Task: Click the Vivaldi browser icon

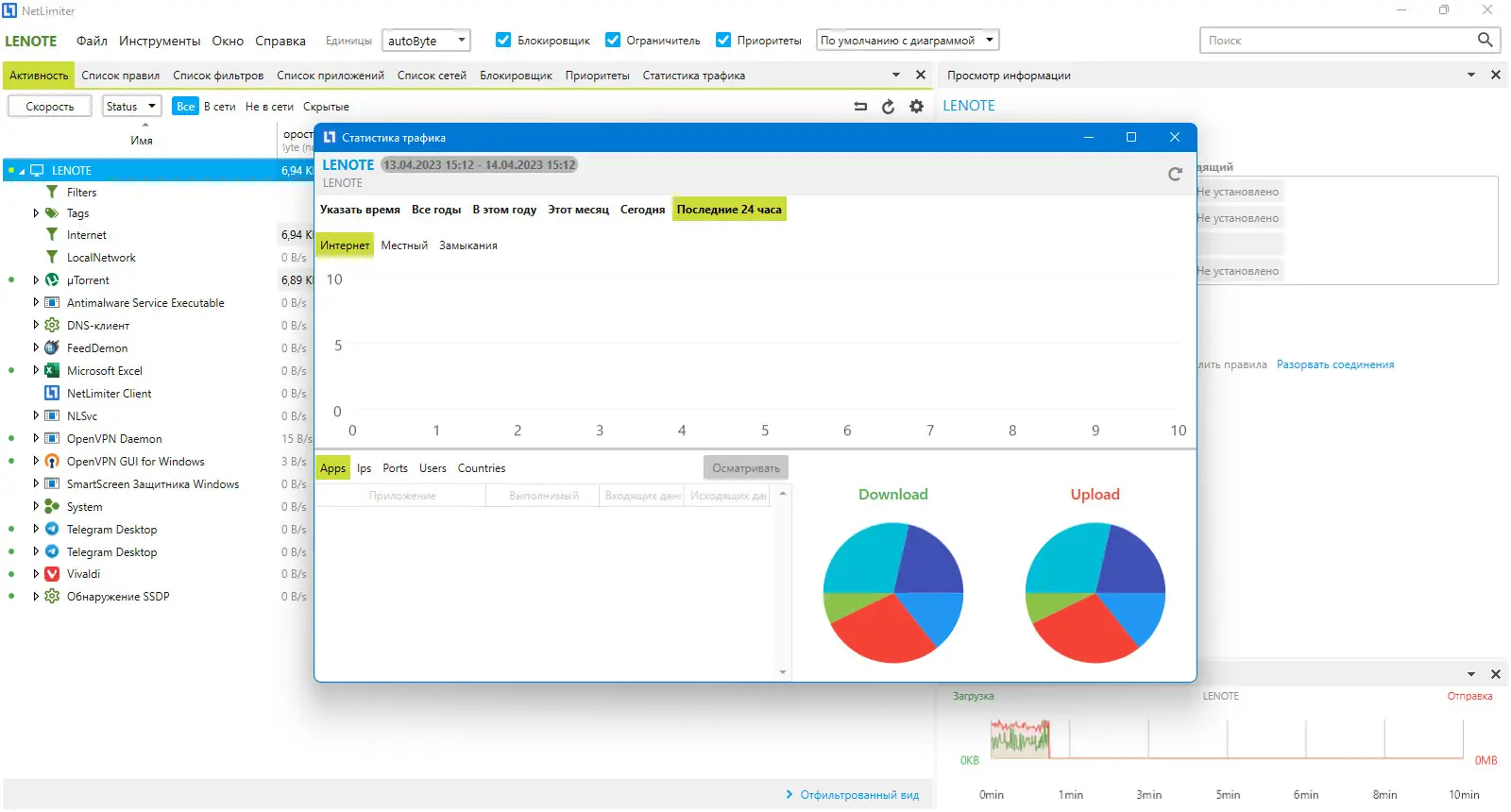Action: coord(52,574)
